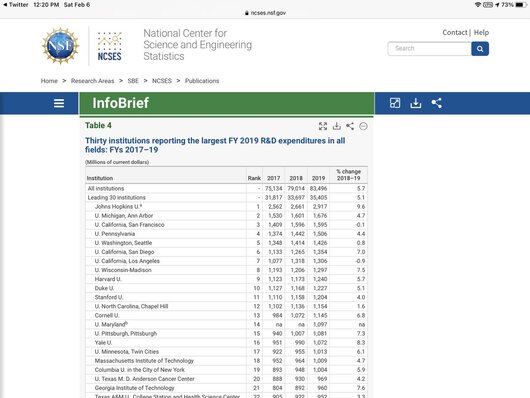Select U. California, San Francisco row
Viewport: 530px width, 398px height.
point(226,225)
